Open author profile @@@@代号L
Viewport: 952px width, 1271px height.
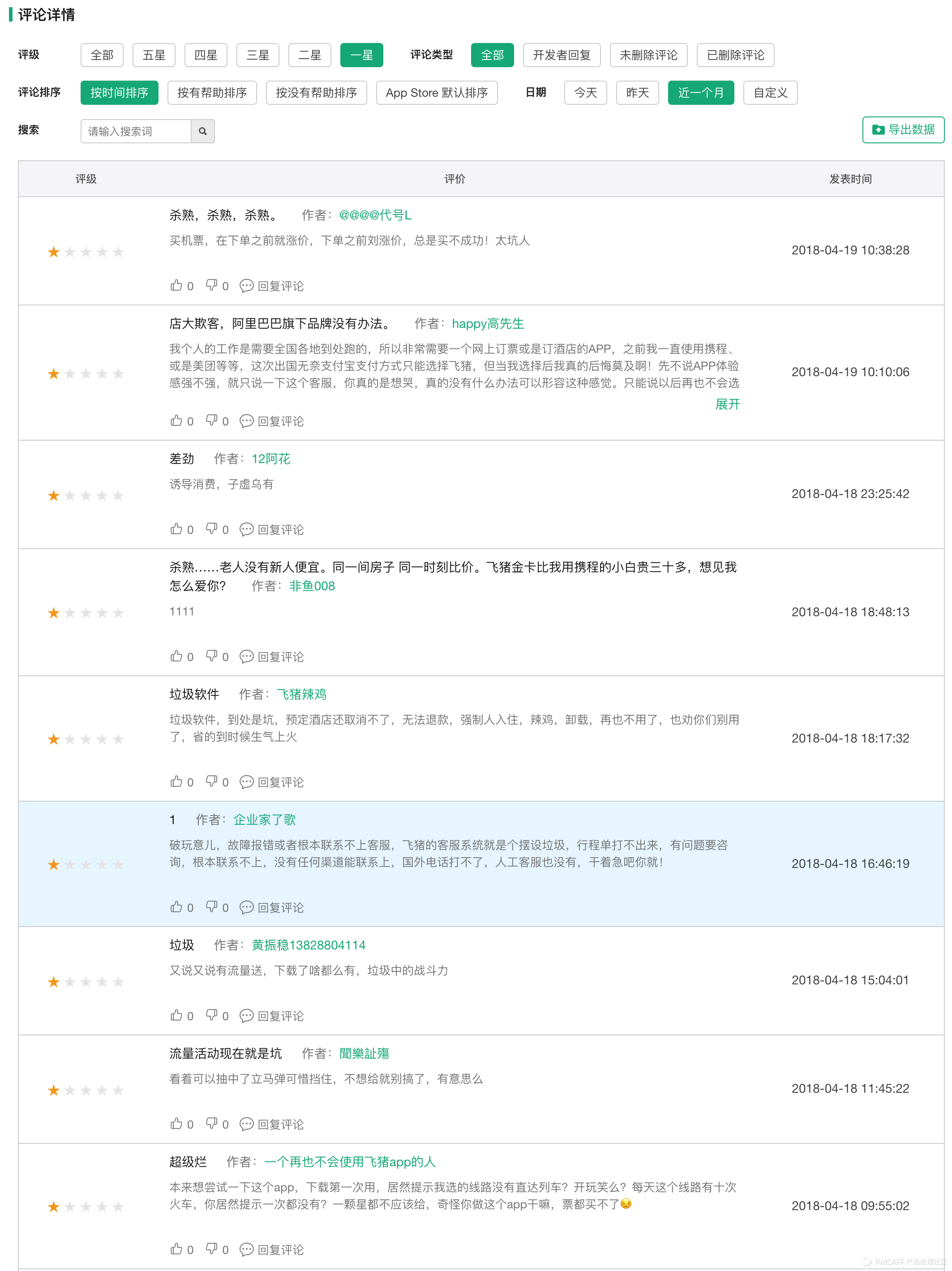[x=375, y=215]
